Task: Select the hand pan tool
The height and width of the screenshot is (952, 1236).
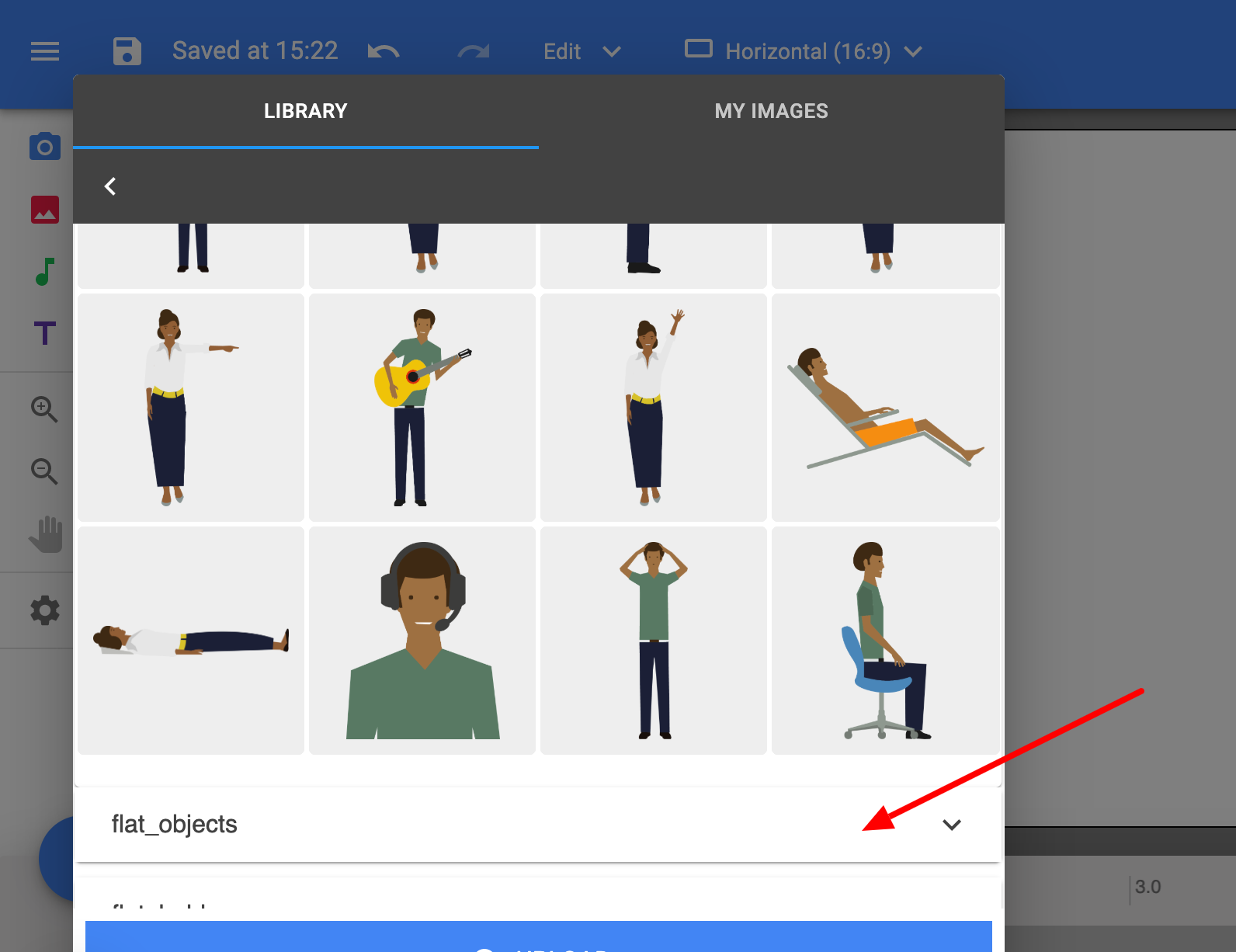Action: pyautogui.click(x=46, y=534)
